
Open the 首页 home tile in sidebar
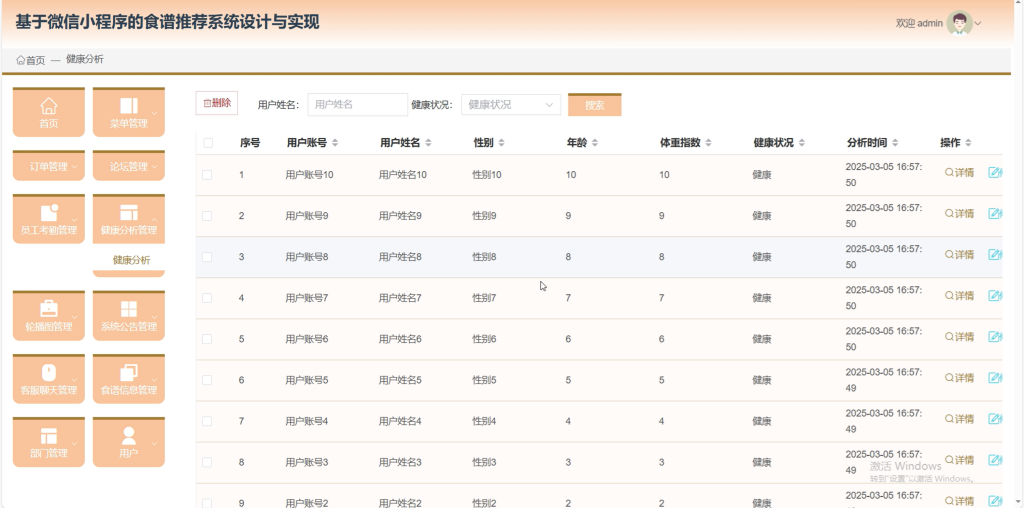[49, 112]
